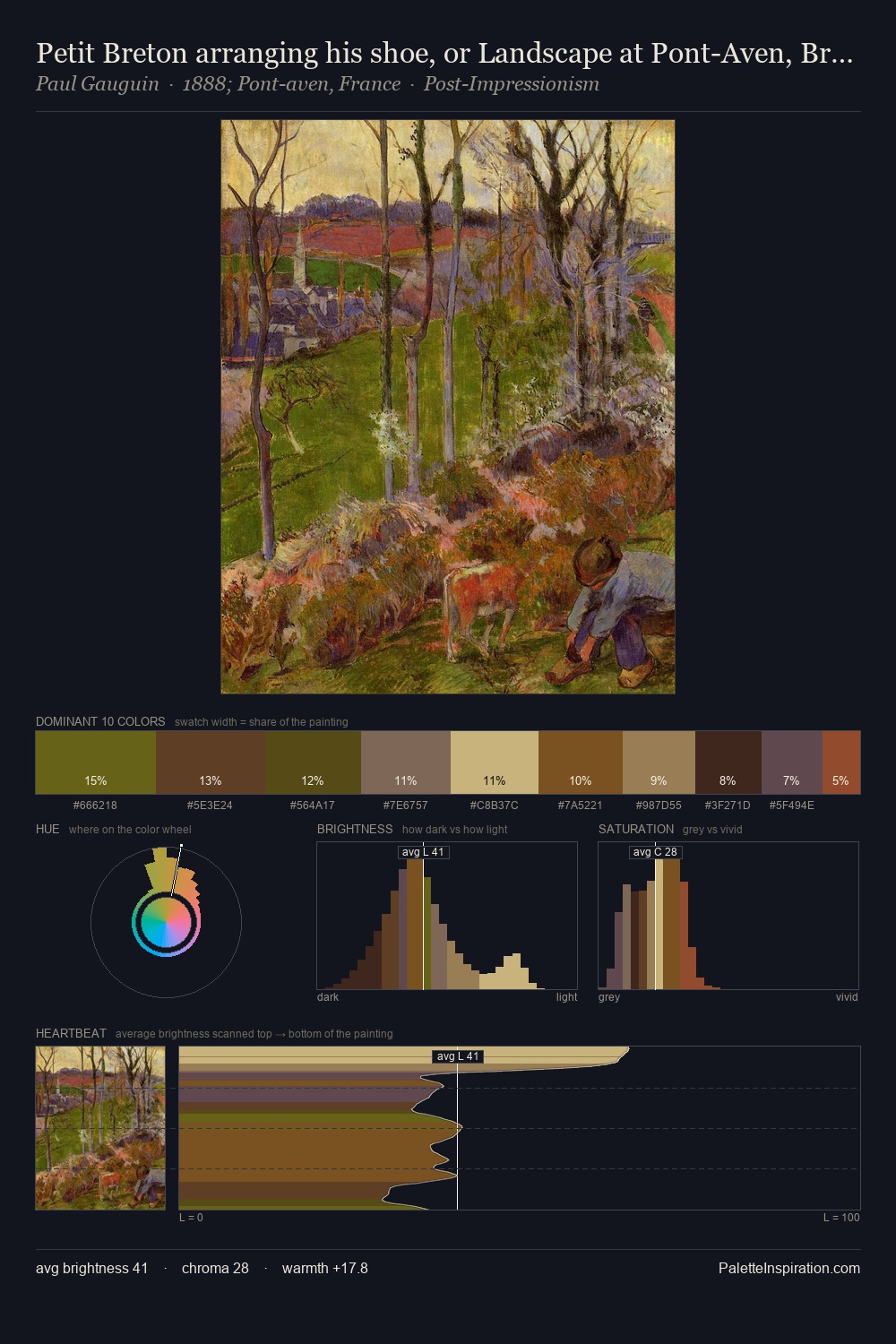Click the '#3F271D' hex code text below swatches
Image resolution: width=896 pixels, height=1344 pixels.
(728, 805)
